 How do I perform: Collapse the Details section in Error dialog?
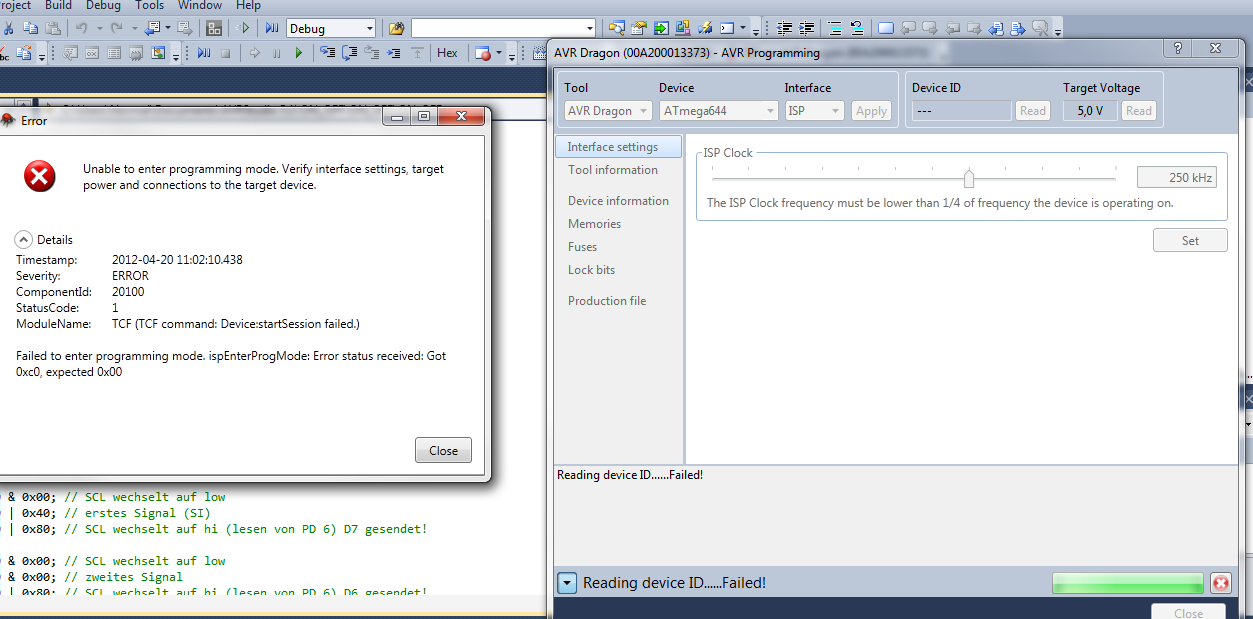point(23,240)
